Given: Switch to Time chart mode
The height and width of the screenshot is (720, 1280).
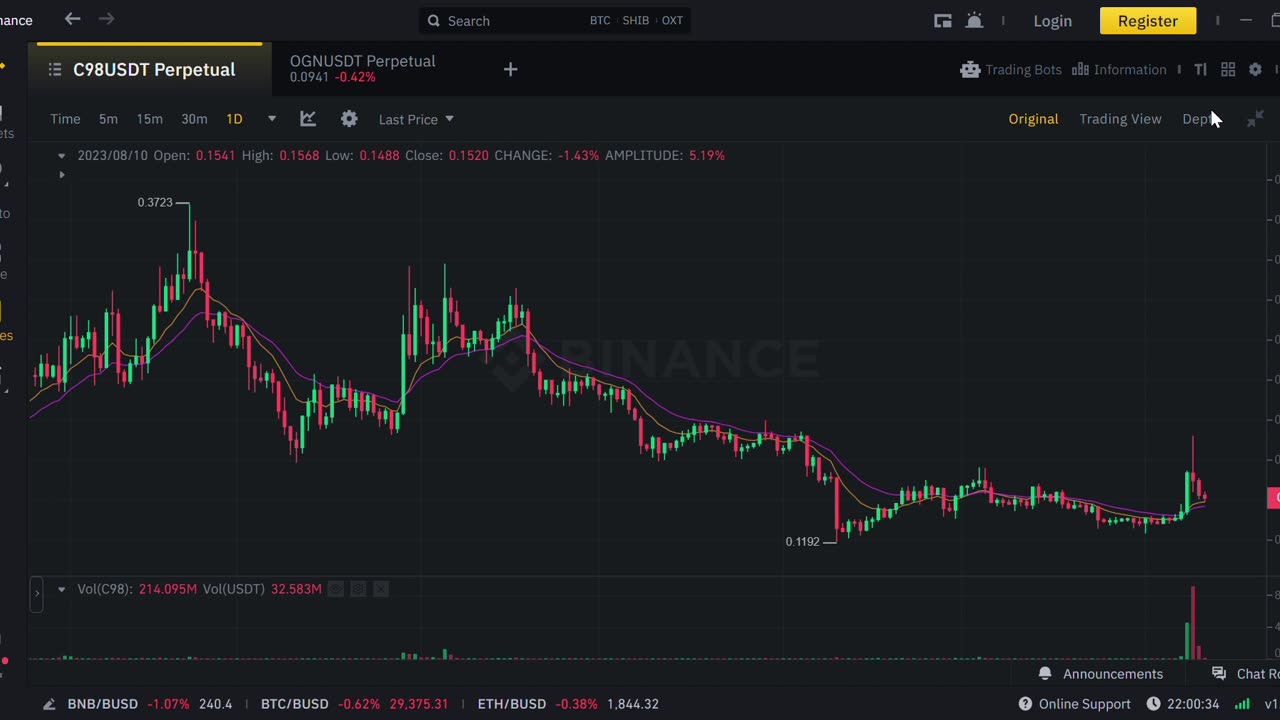Looking at the screenshot, I should click(65, 119).
